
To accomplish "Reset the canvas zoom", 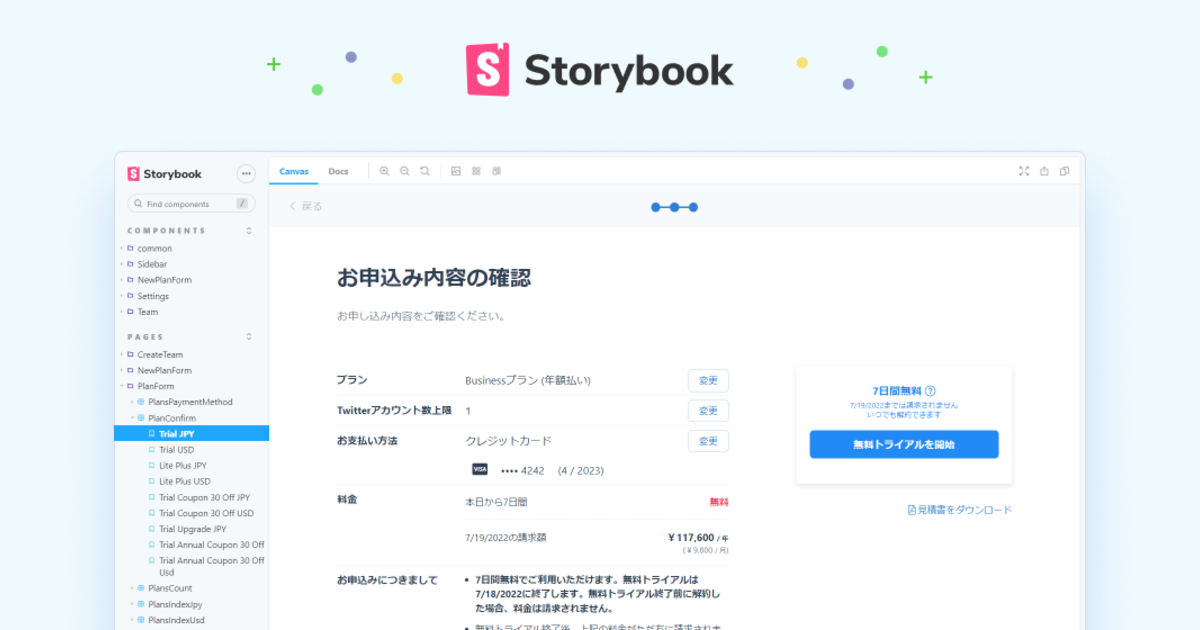I will [425, 171].
